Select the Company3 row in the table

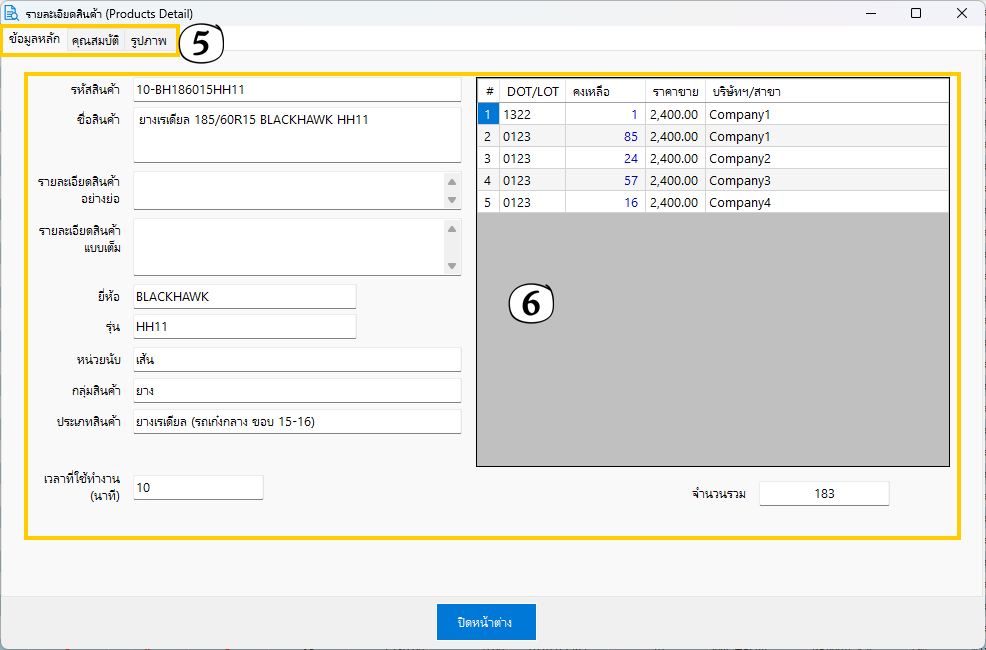[x=740, y=181]
